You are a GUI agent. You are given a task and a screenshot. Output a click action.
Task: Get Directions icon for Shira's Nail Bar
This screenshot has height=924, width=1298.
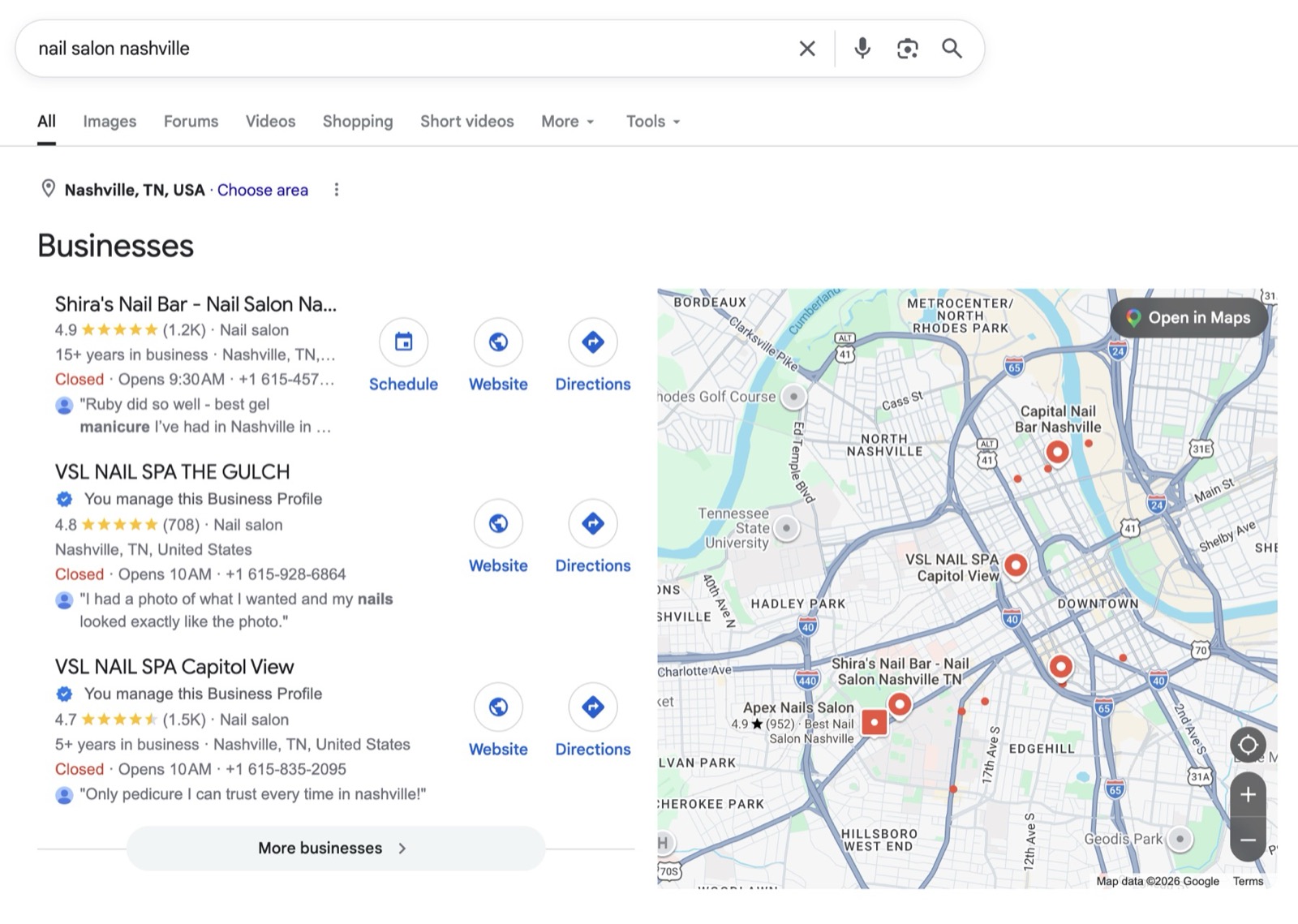click(593, 342)
